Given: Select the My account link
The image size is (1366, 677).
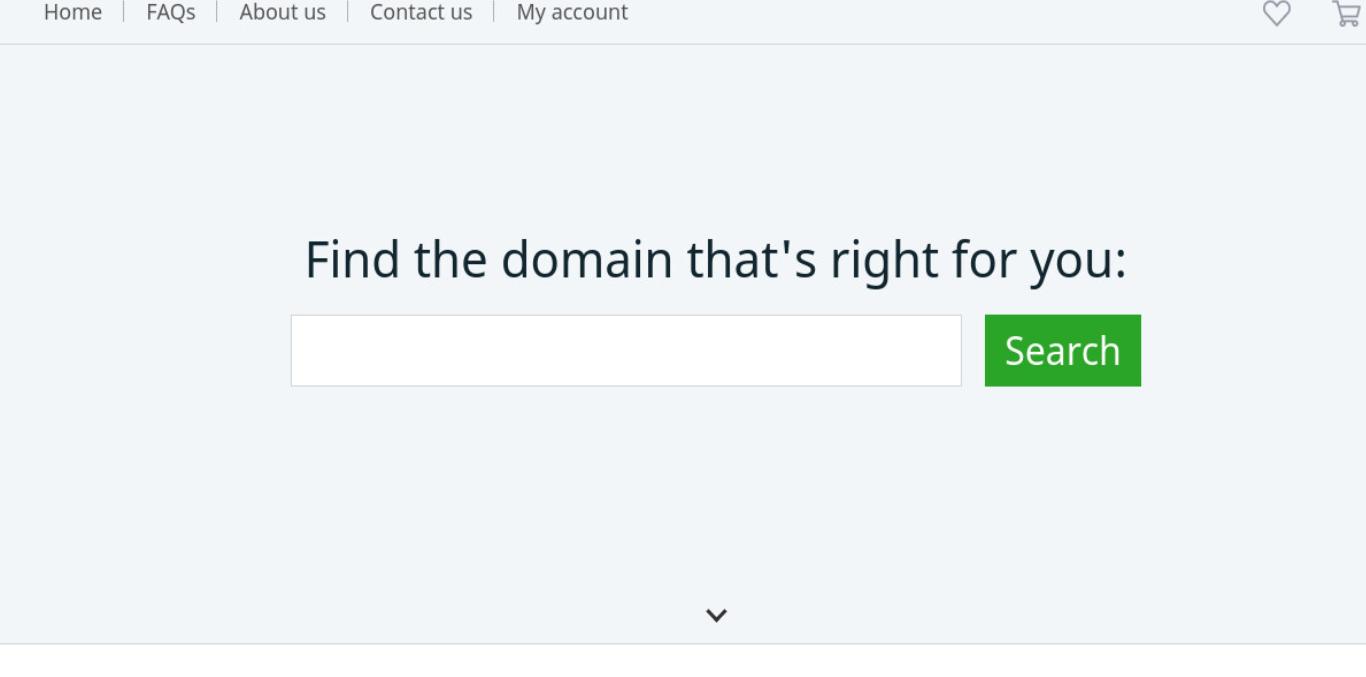Looking at the screenshot, I should pos(572,12).
